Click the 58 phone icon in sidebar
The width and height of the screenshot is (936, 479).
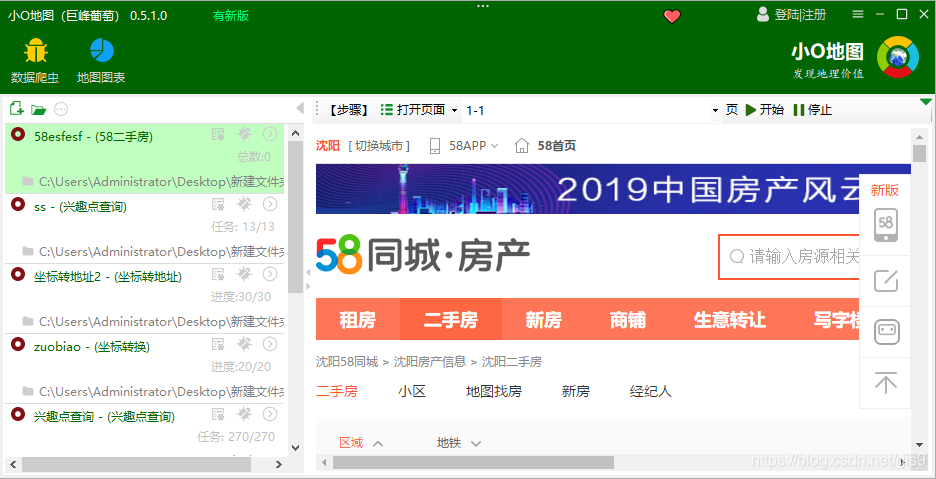click(x=886, y=225)
